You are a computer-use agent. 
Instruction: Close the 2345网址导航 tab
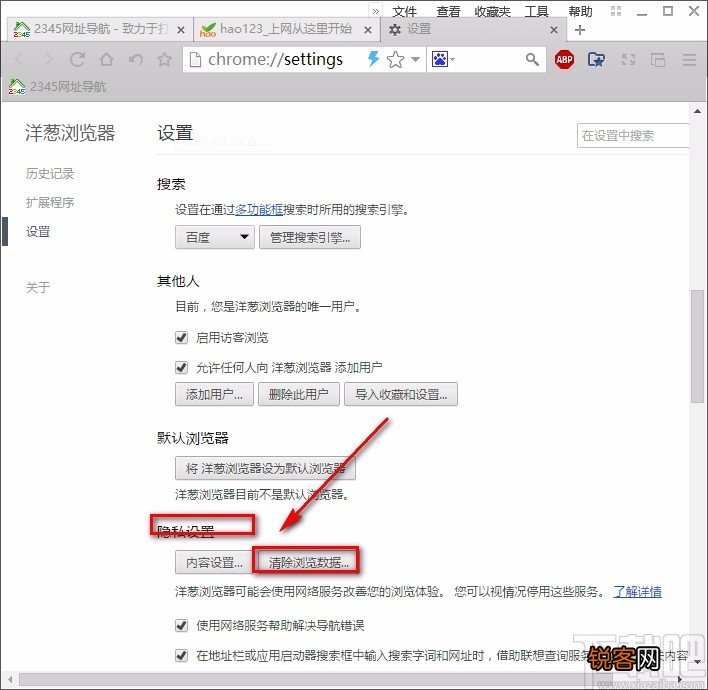tap(181, 30)
